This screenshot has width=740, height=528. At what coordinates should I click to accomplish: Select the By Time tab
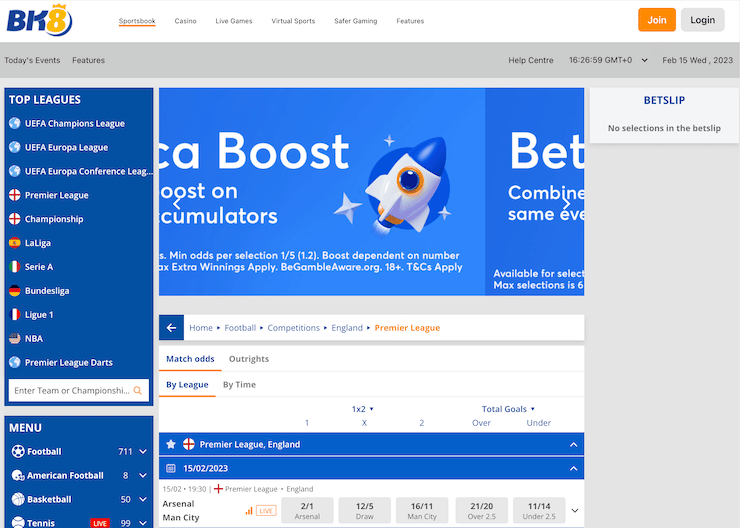point(239,385)
